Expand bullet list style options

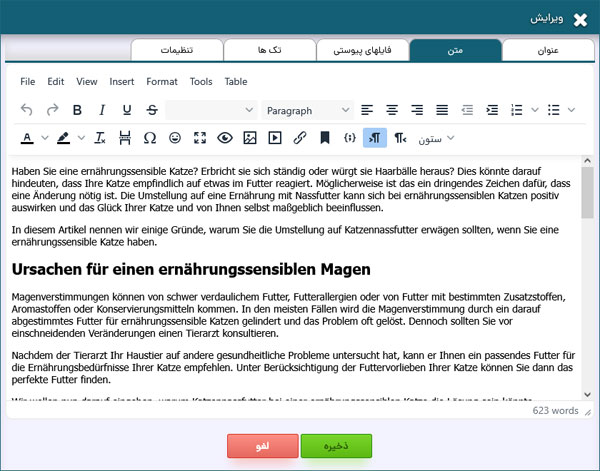(571, 110)
